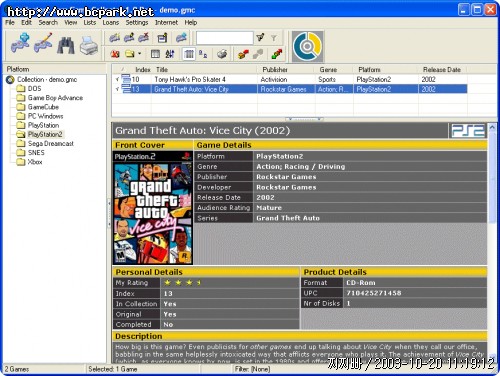Open the View menu

pyautogui.click(x=70, y=23)
